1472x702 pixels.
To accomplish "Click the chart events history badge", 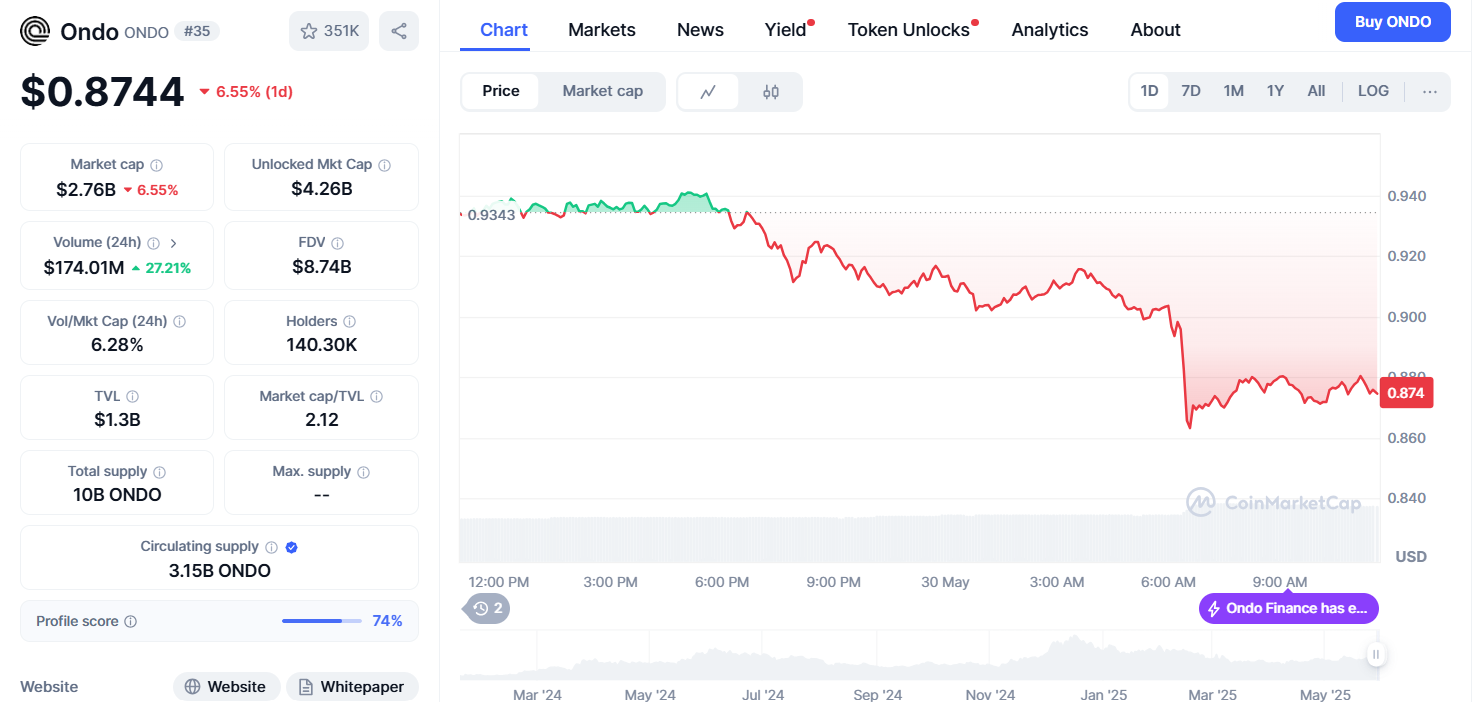I will coord(488,608).
